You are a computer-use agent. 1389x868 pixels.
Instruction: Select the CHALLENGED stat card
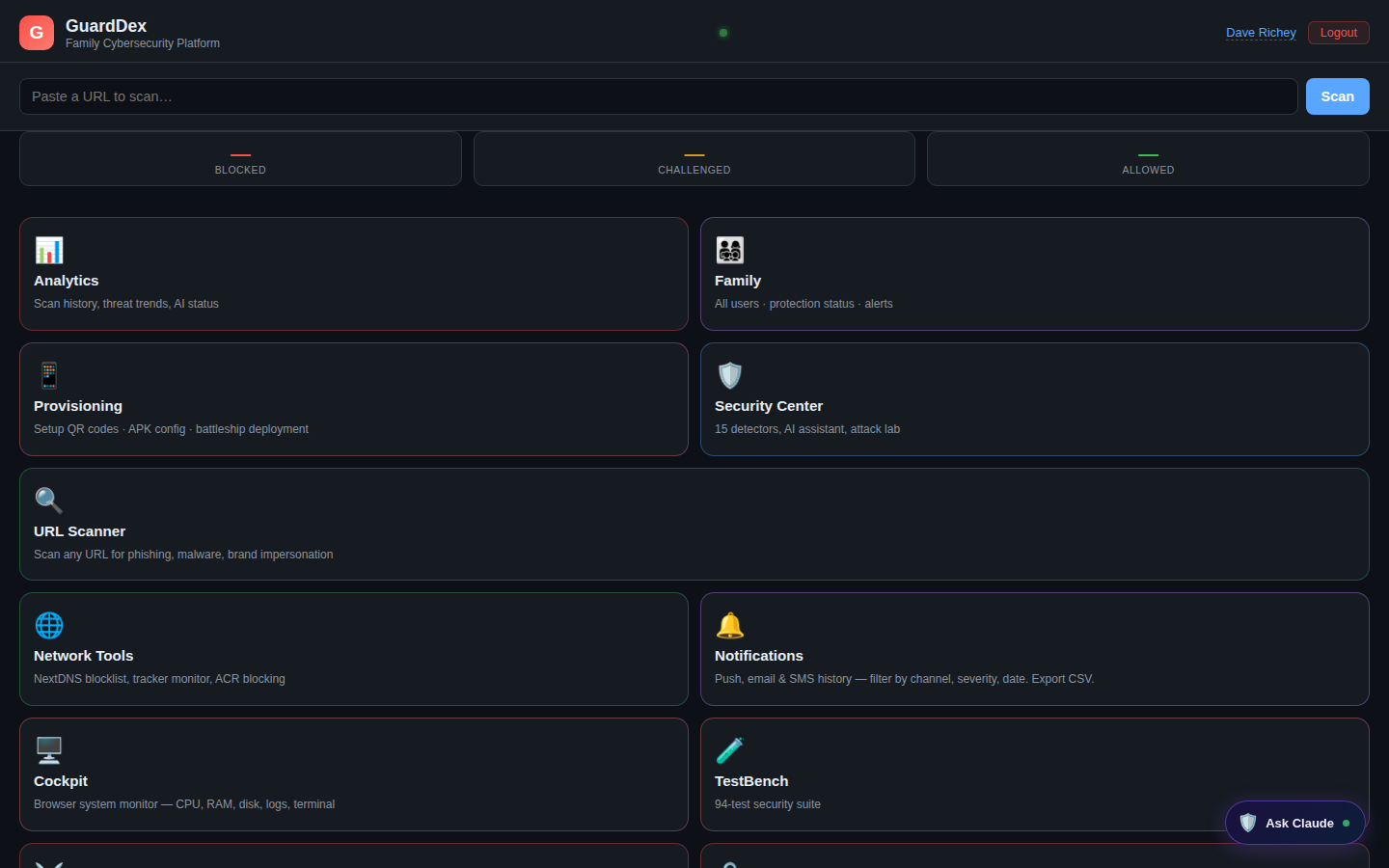click(694, 159)
